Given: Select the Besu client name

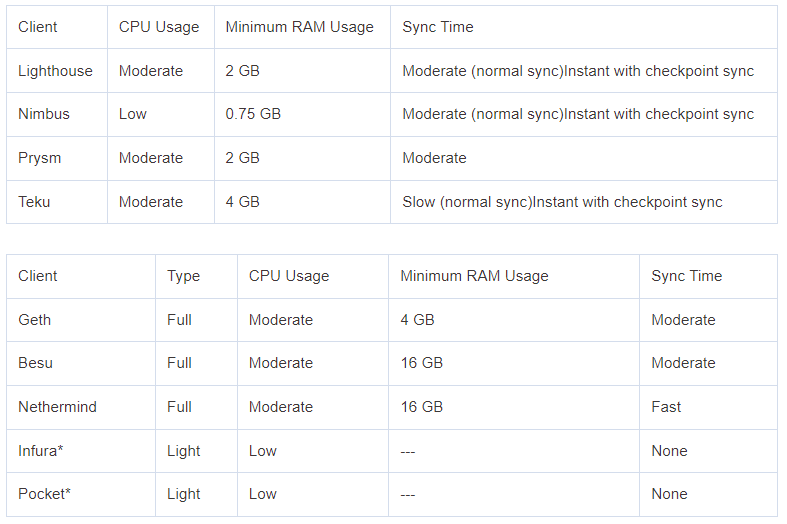Looking at the screenshot, I should tap(35, 363).
